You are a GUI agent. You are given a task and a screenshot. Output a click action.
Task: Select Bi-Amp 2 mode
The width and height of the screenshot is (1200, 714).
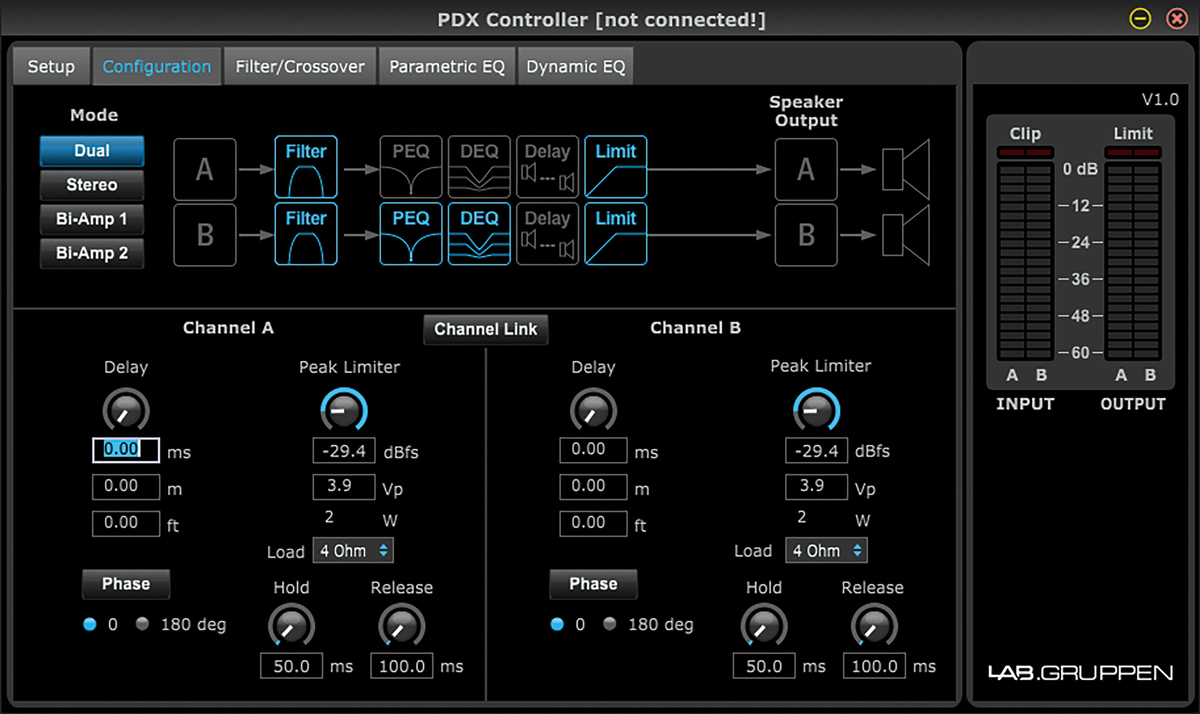[92, 253]
